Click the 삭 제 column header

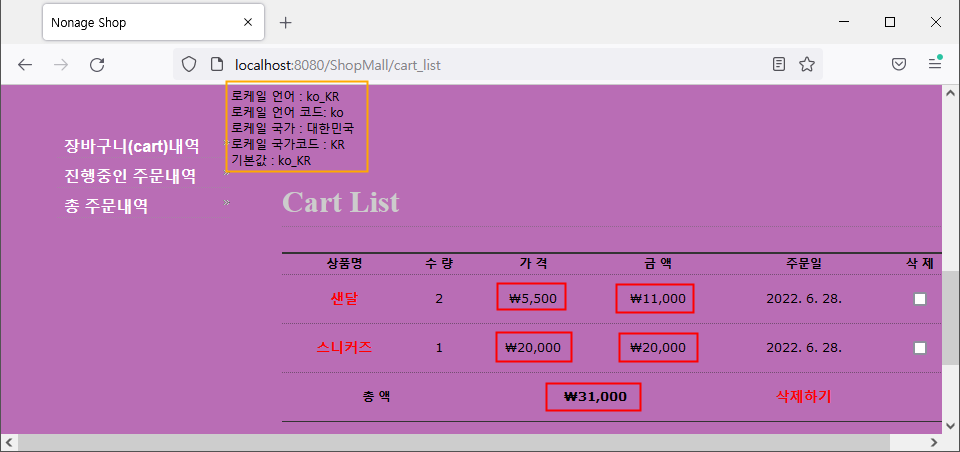tap(920, 264)
